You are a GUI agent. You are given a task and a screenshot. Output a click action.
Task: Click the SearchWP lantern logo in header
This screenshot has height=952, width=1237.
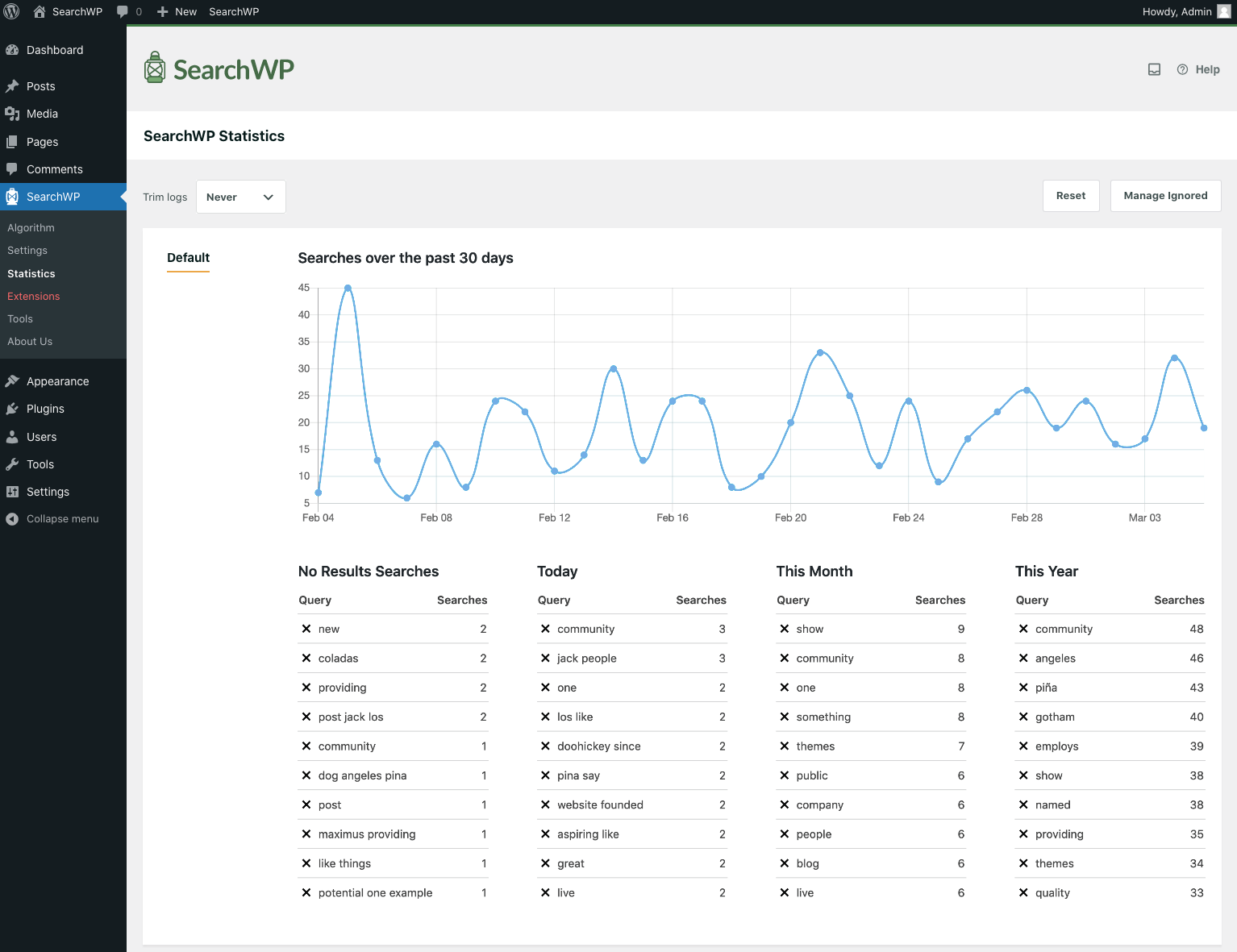click(155, 69)
